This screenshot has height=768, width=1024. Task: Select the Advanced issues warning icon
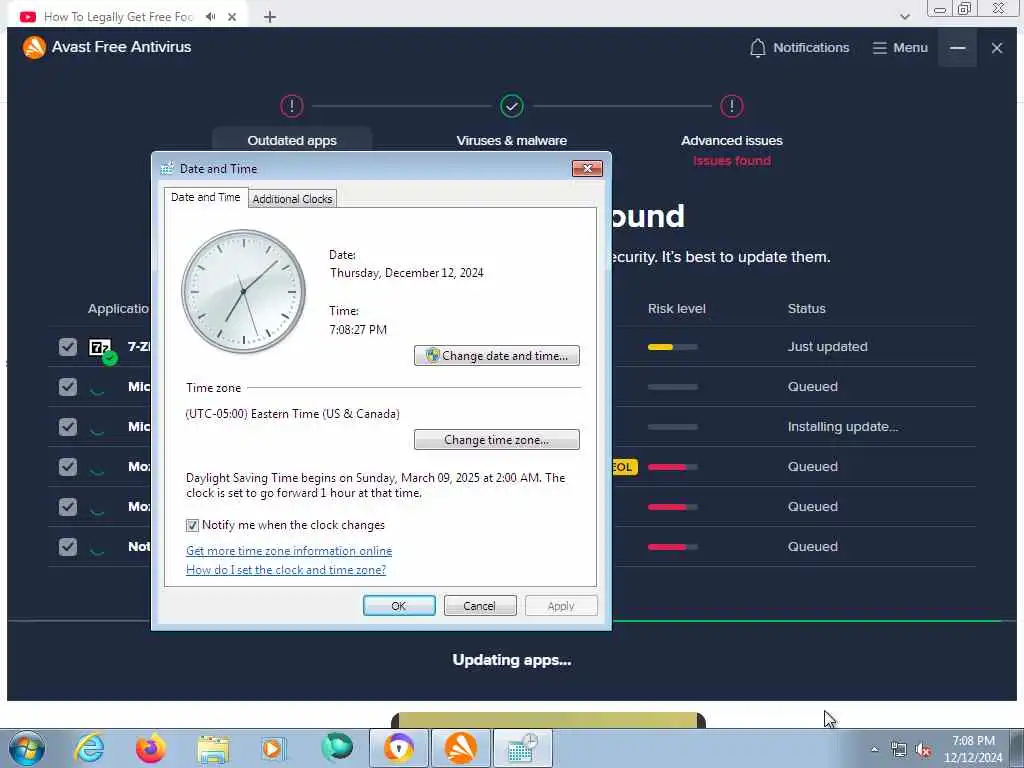point(731,106)
